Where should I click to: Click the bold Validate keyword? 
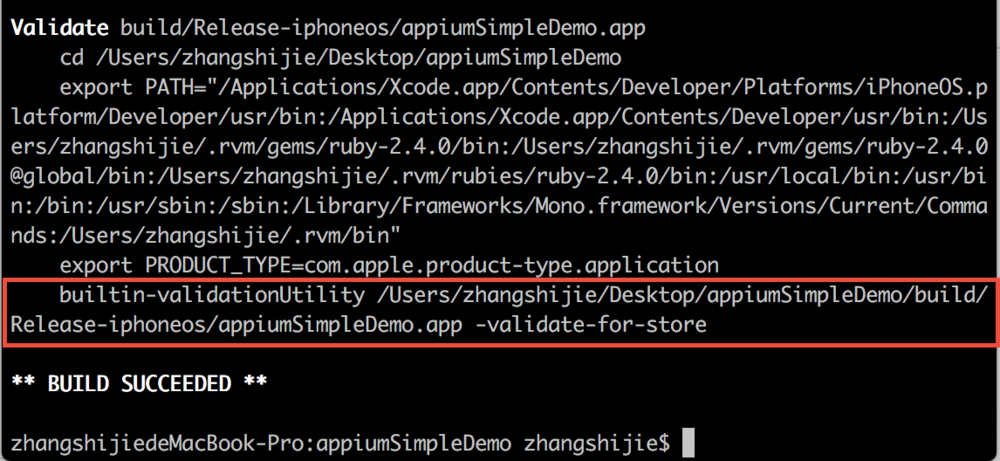click(59, 28)
